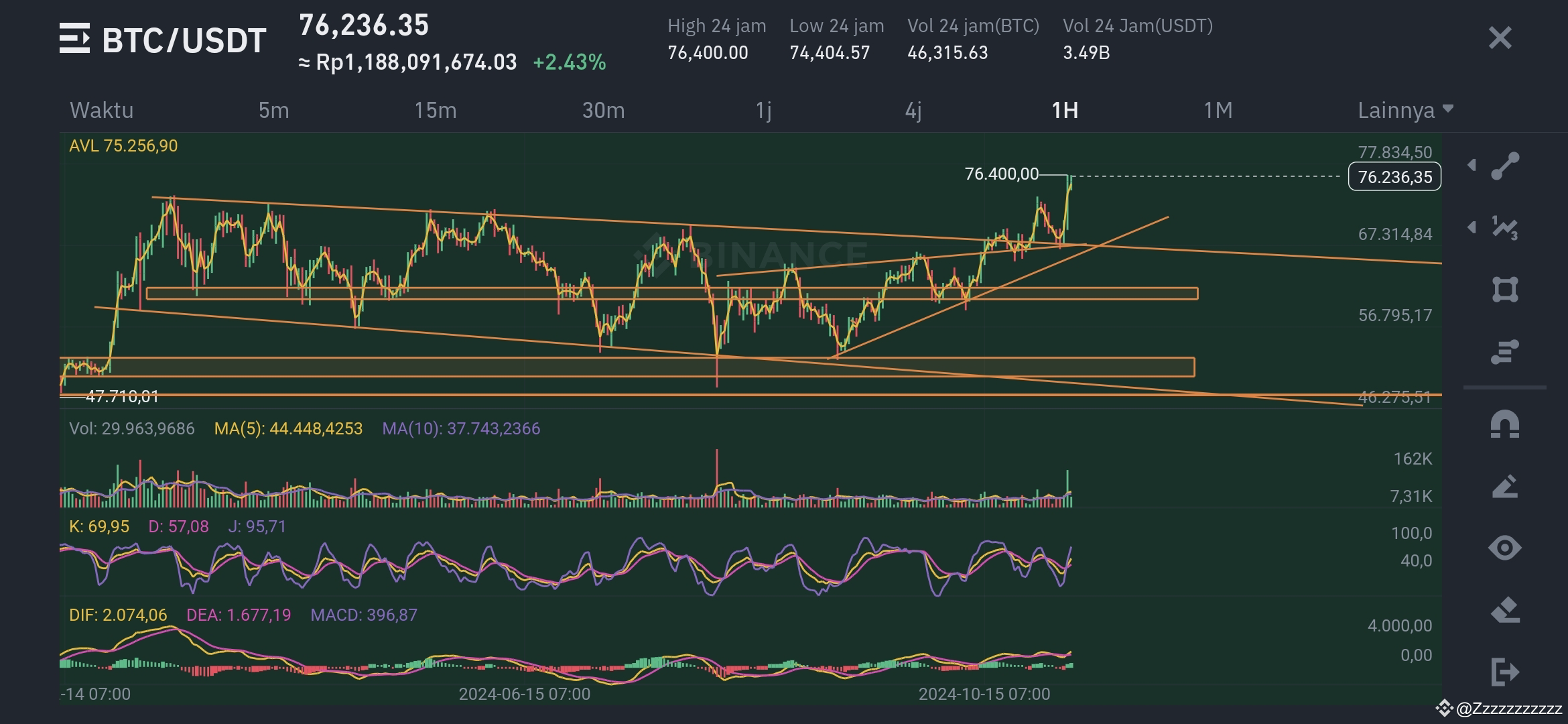Image resolution: width=1568 pixels, height=724 pixels.
Task: Select the 1M timeframe
Action: 1218,111
